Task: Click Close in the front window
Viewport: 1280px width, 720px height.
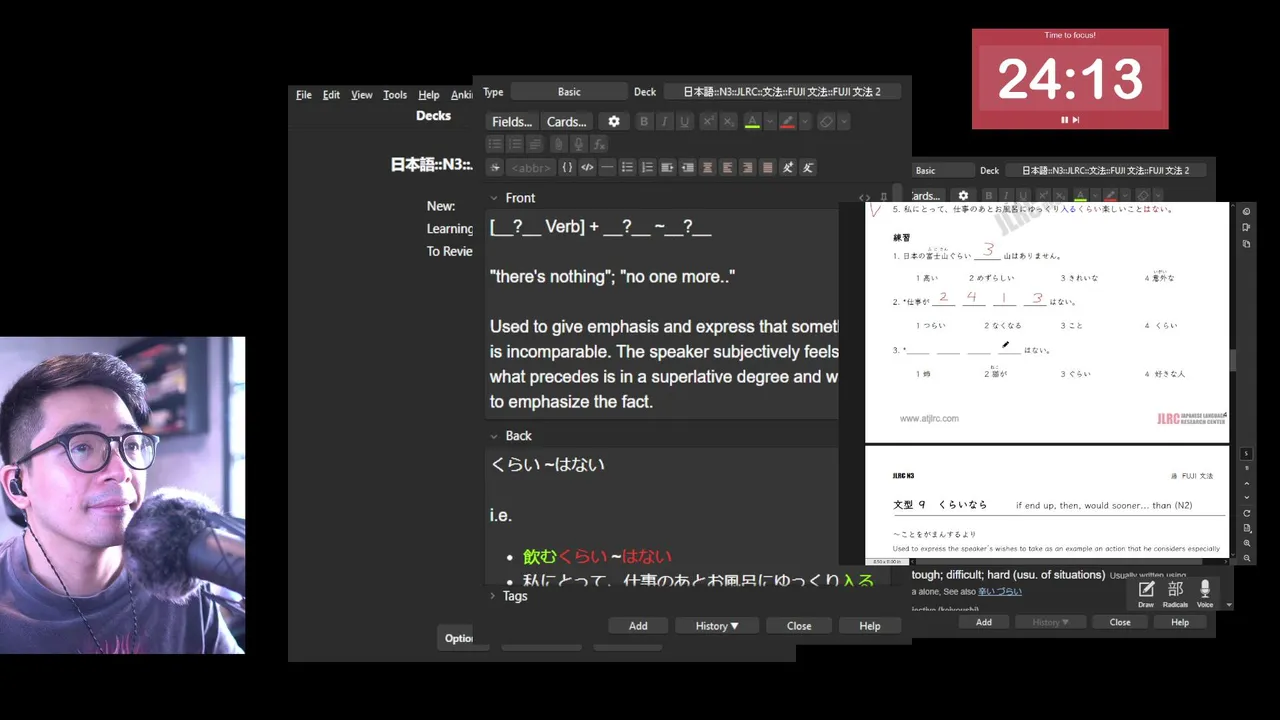Action: tap(799, 626)
